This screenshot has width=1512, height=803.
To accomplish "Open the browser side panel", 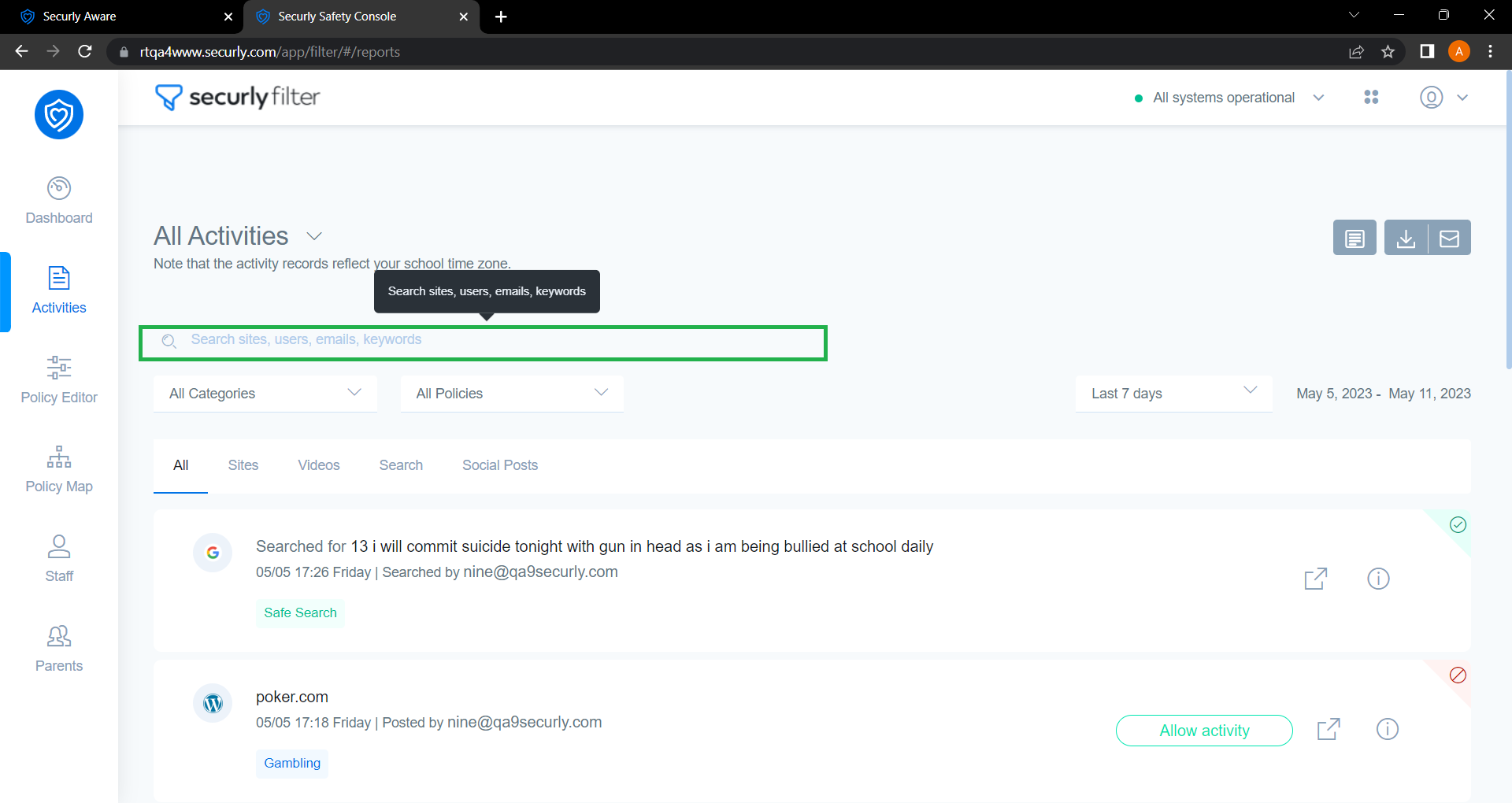I will (x=1426, y=52).
